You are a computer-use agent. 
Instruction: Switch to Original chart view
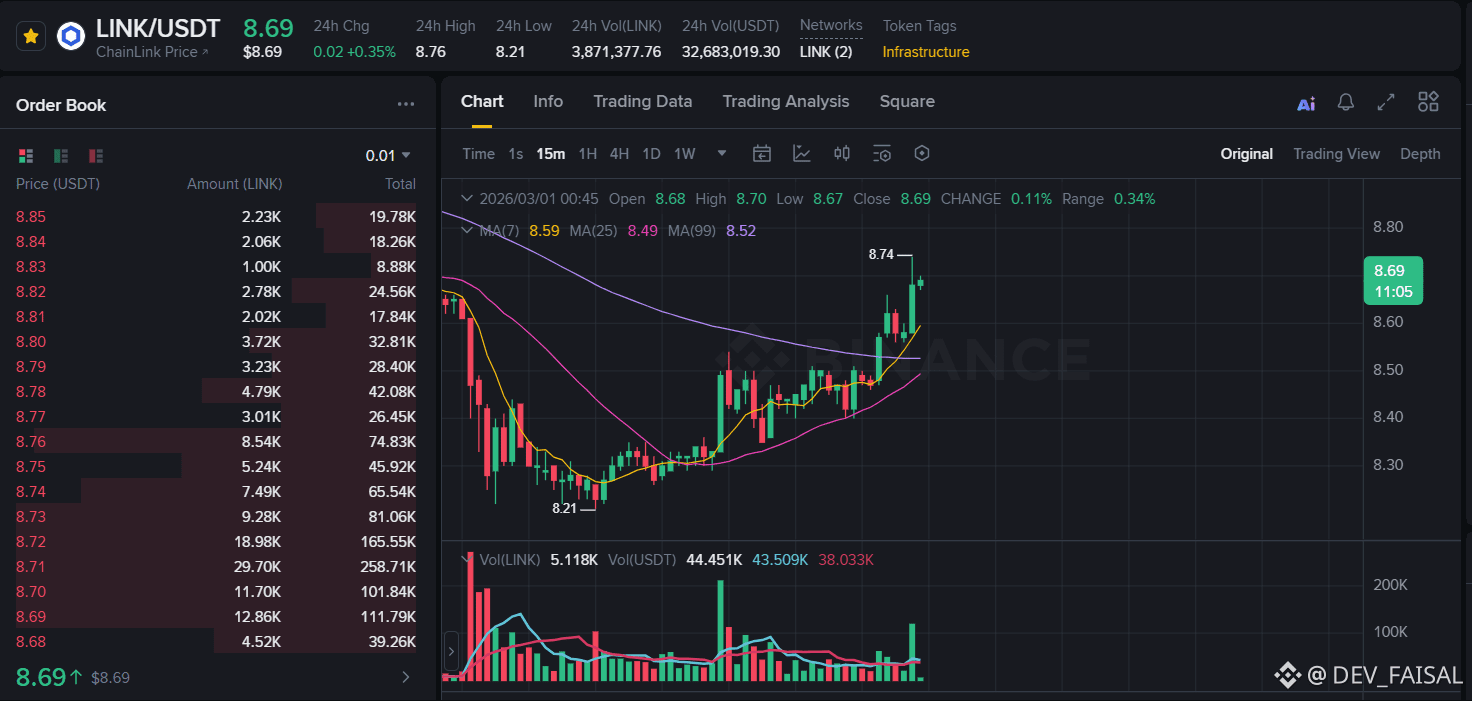(x=1246, y=153)
